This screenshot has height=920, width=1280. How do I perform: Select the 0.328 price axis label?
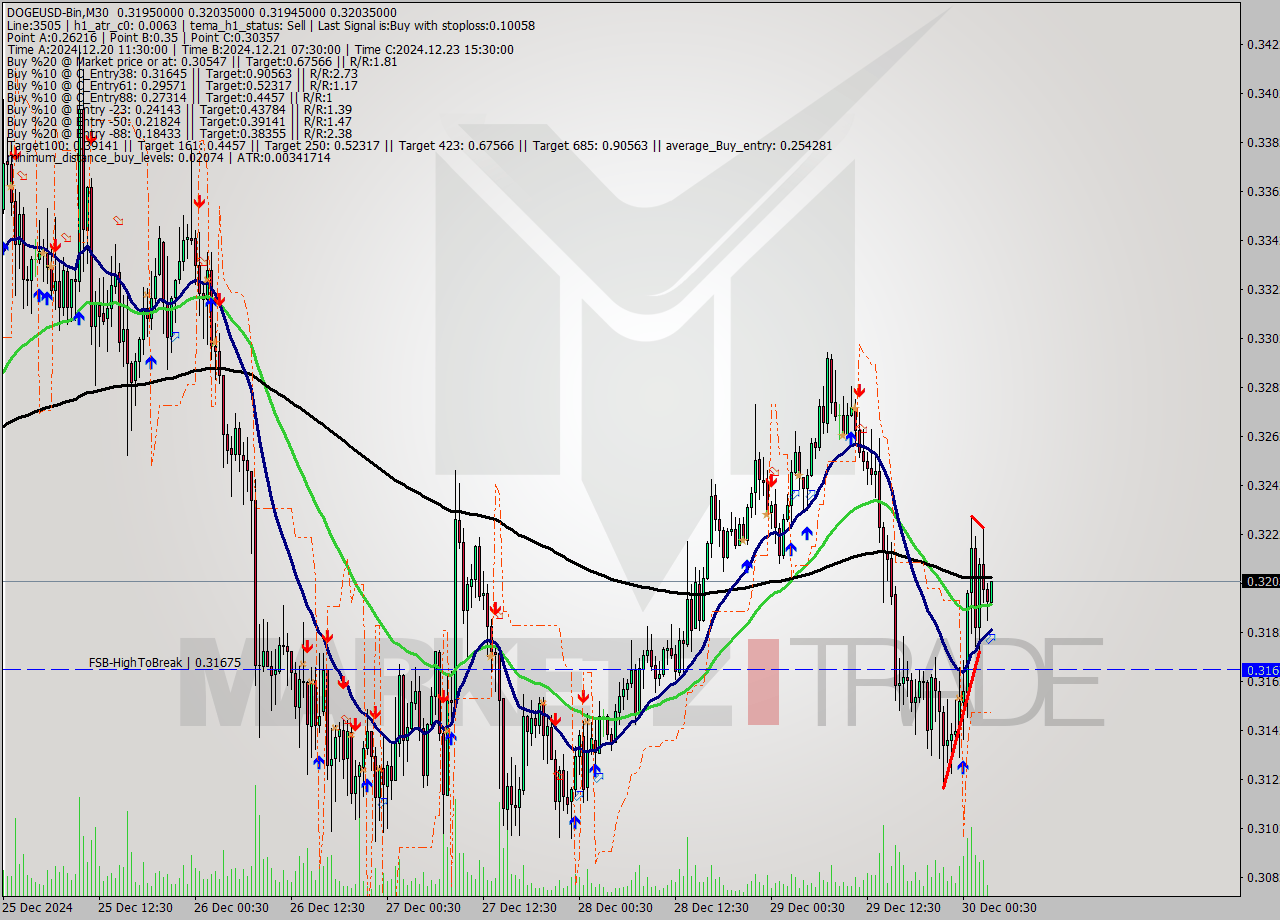(1262, 387)
